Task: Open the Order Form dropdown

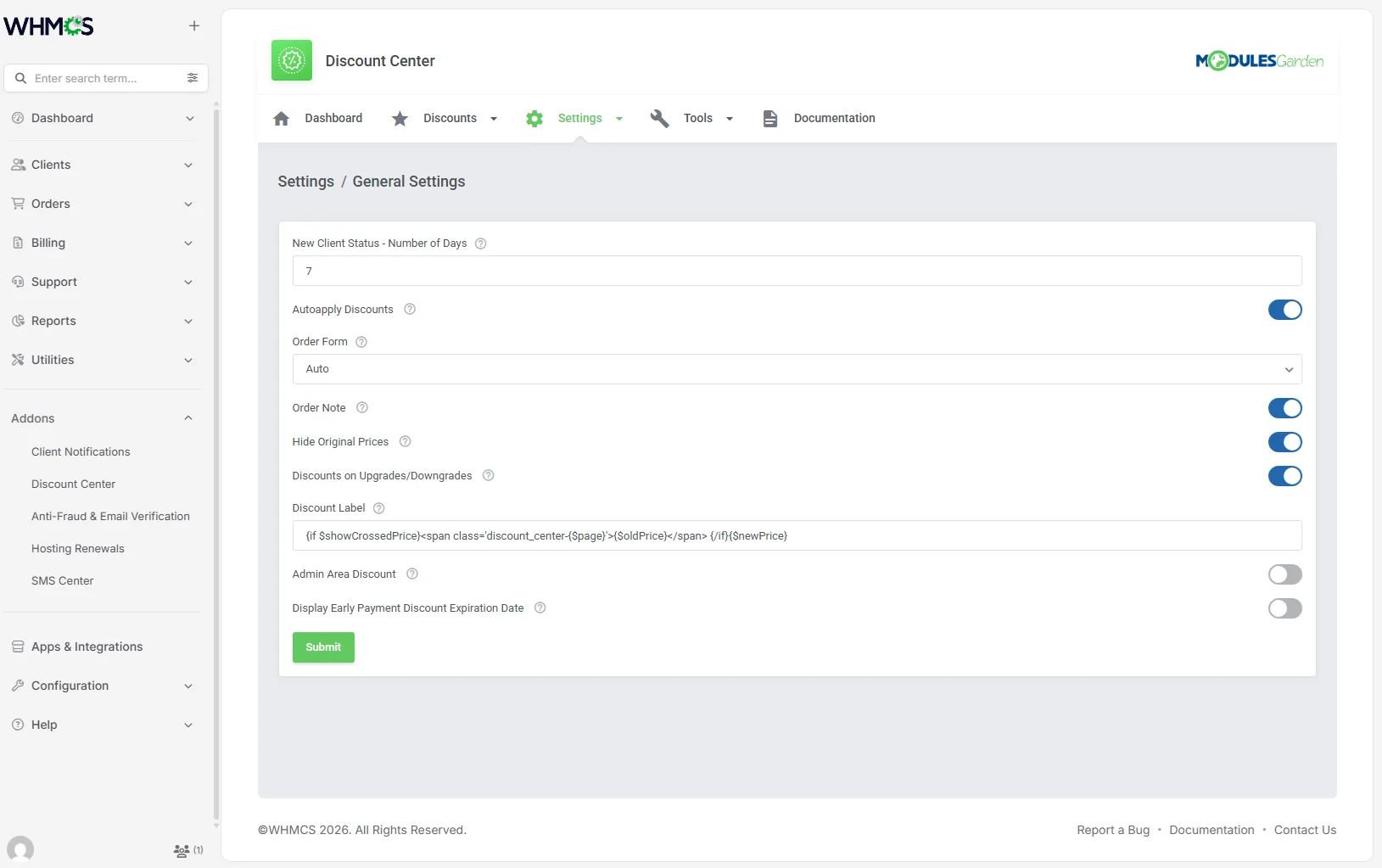Action: click(x=797, y=369)
